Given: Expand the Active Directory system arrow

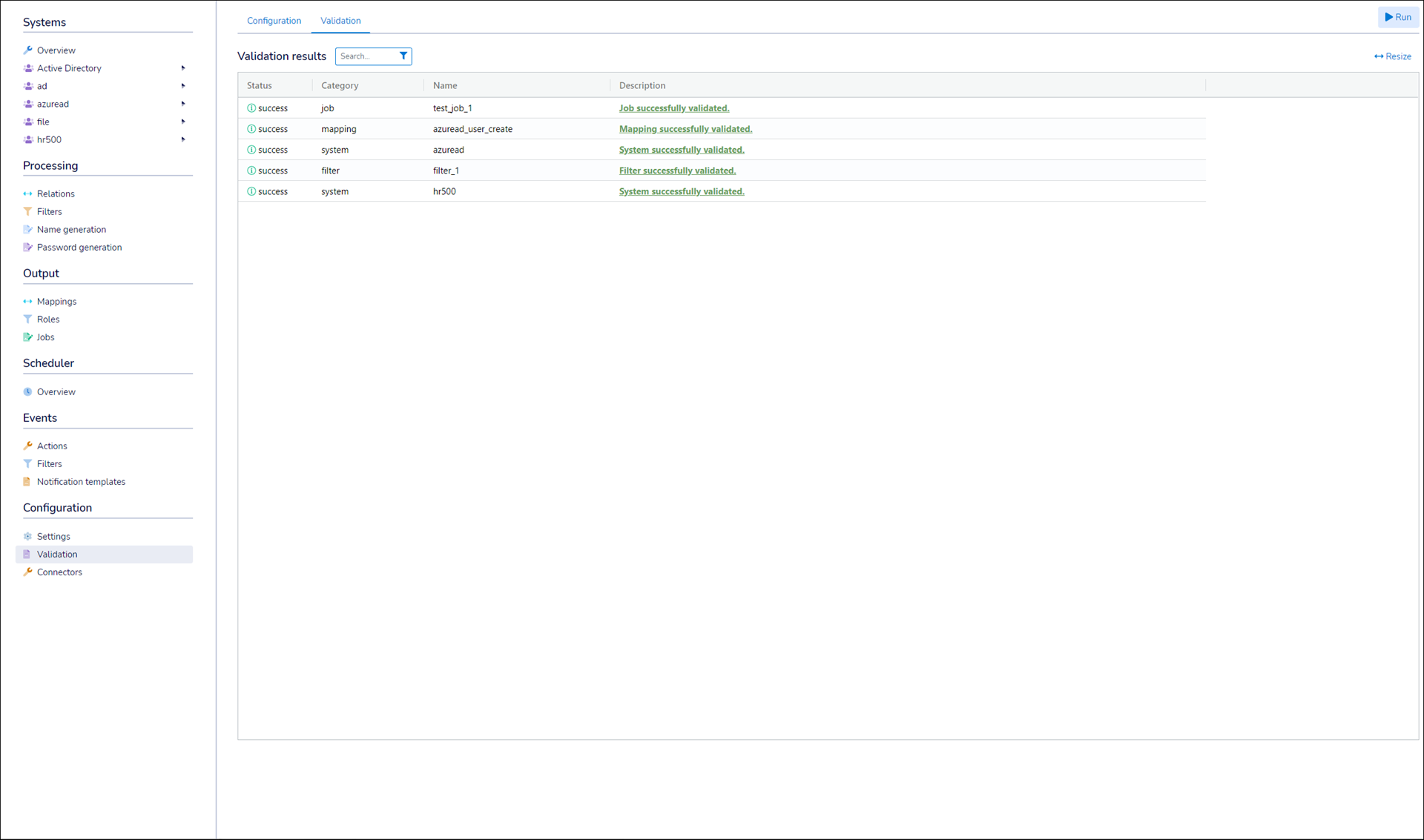Looking at the screenshot, I should (x=183, y=68).
